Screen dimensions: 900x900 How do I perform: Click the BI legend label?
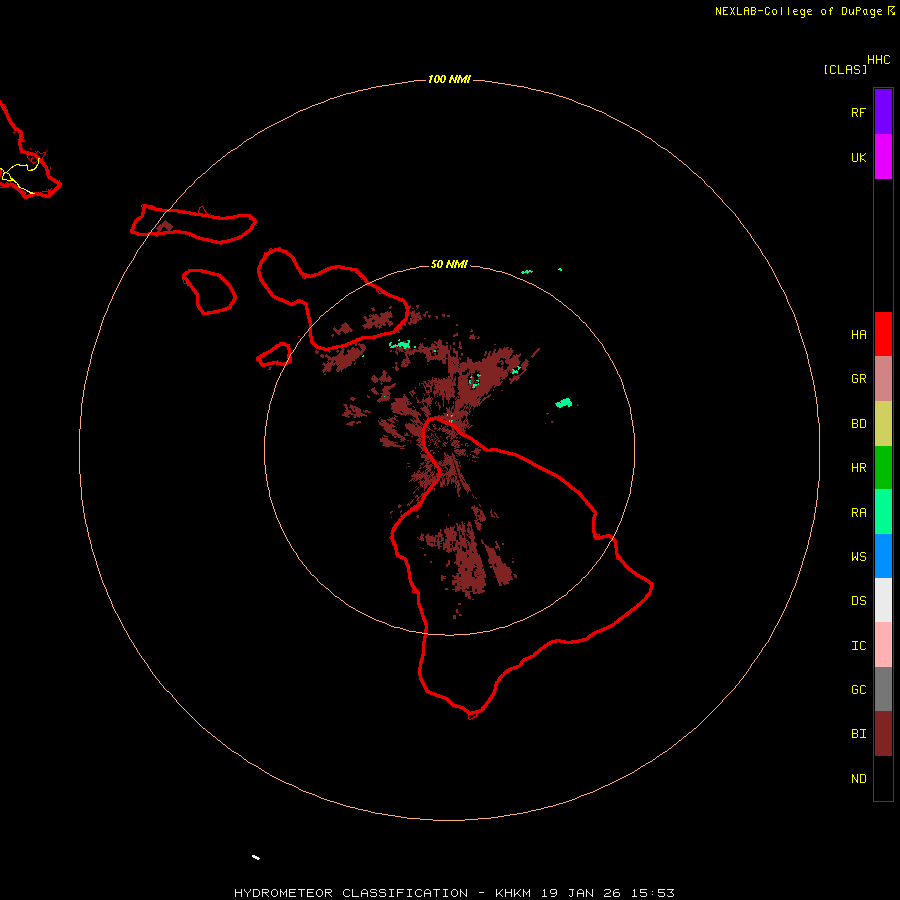tap(858, 734)
